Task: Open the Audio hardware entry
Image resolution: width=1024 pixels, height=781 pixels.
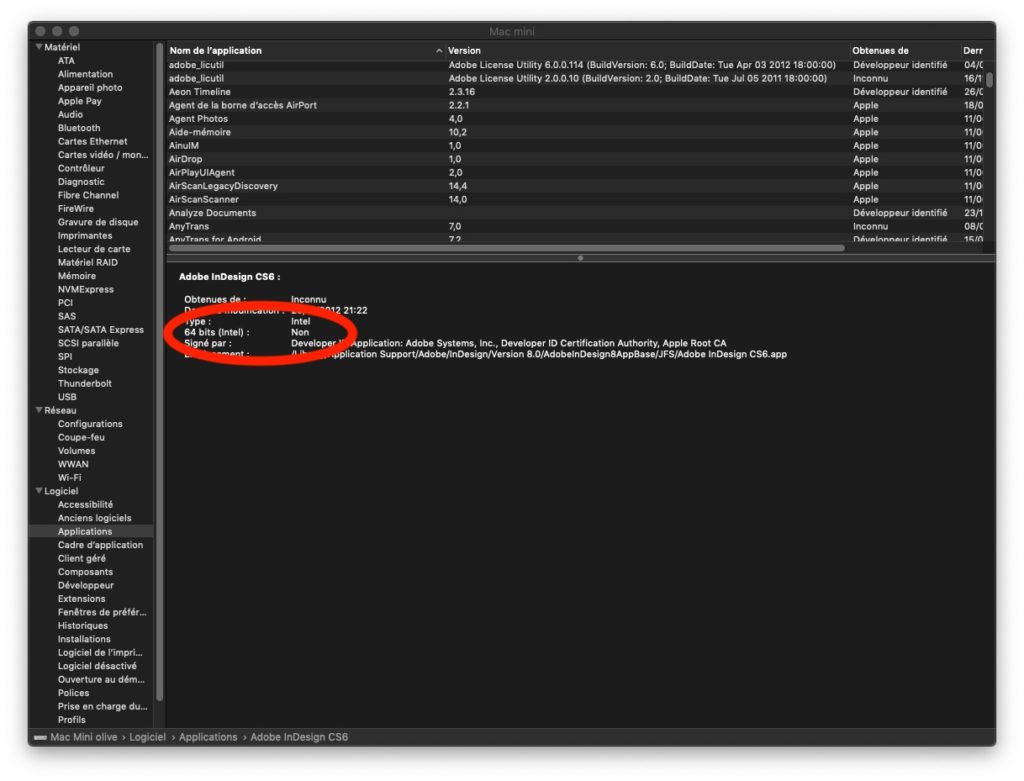Action: click(70, 114)
